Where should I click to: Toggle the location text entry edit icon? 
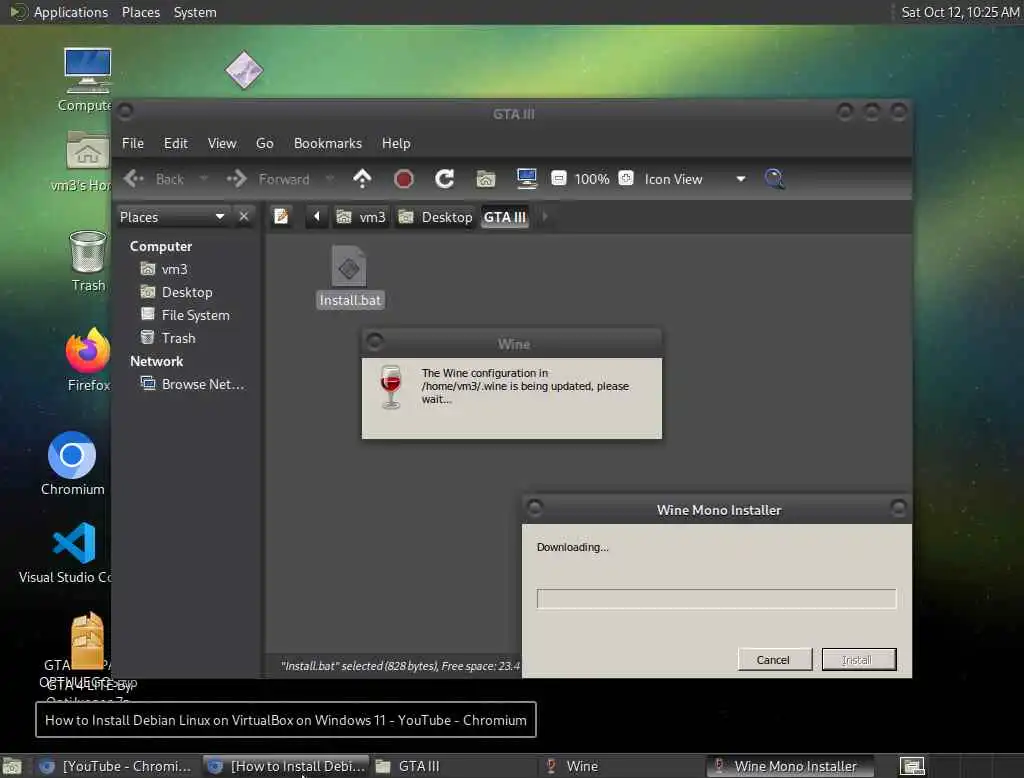[x=281, y=216]
